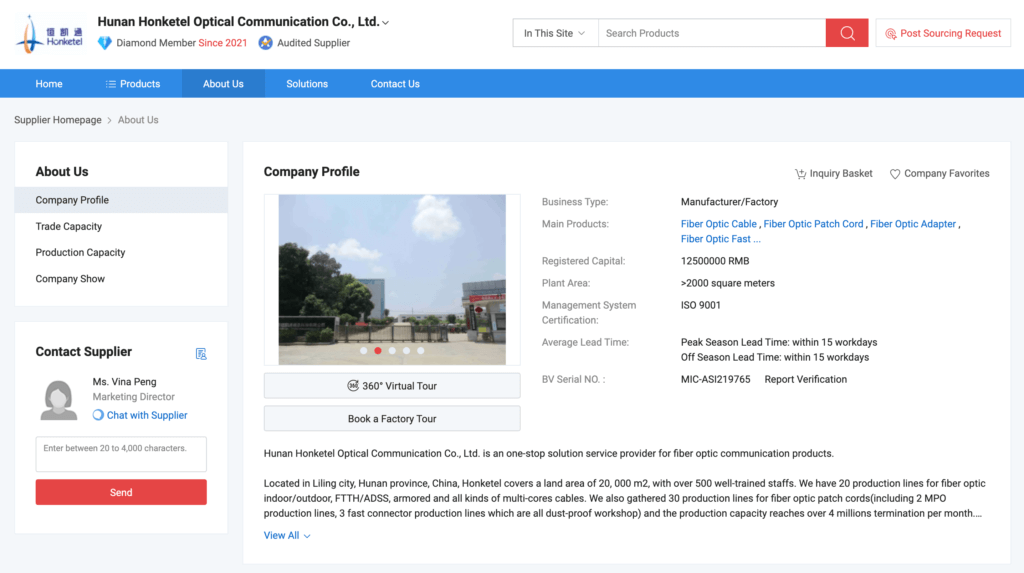This screenshot has width=1024, height=573.
Task: Click the Ms. Vina Peng name text
Action: [125, 382]
